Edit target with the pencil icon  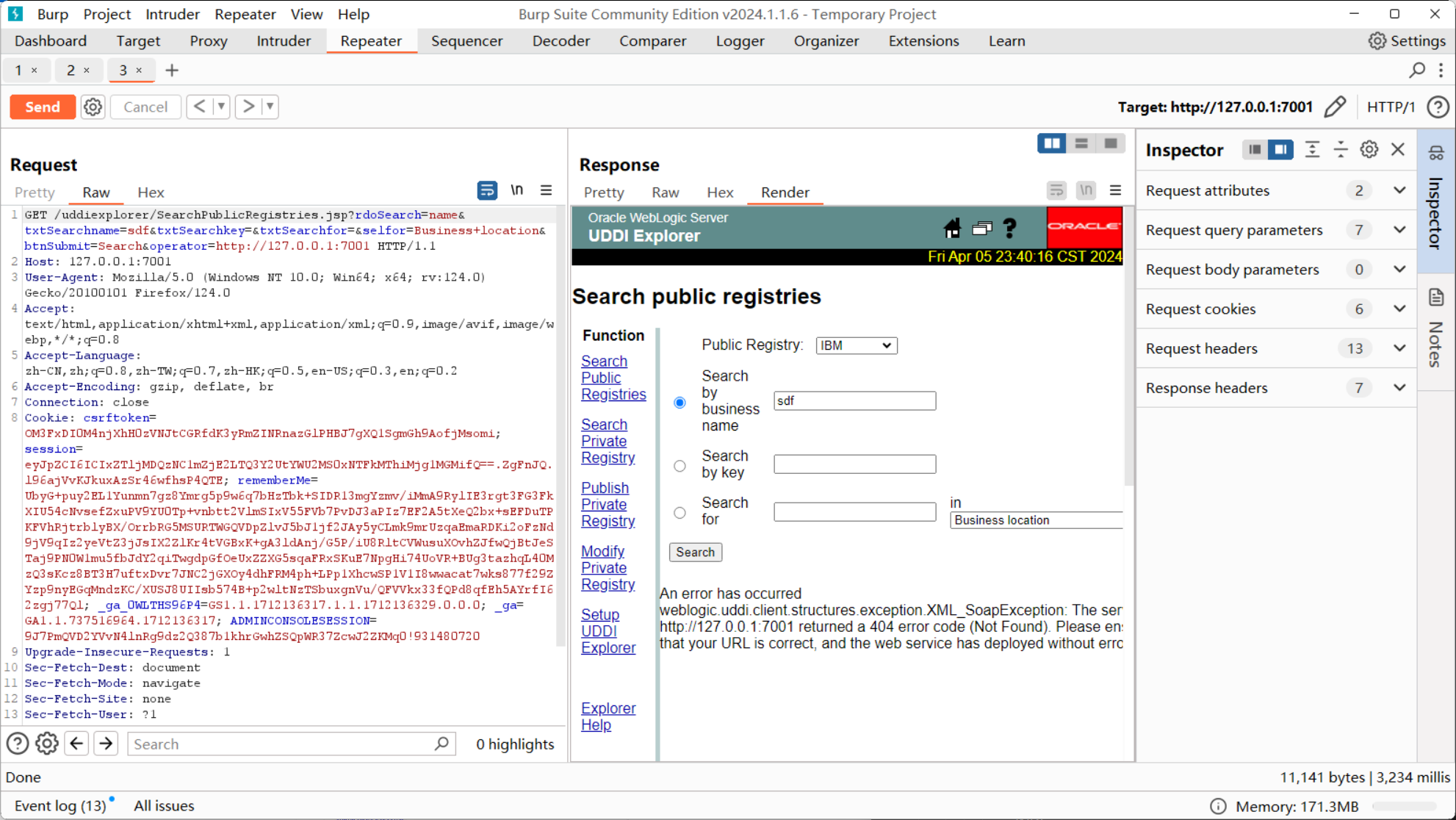(1335, 107)
